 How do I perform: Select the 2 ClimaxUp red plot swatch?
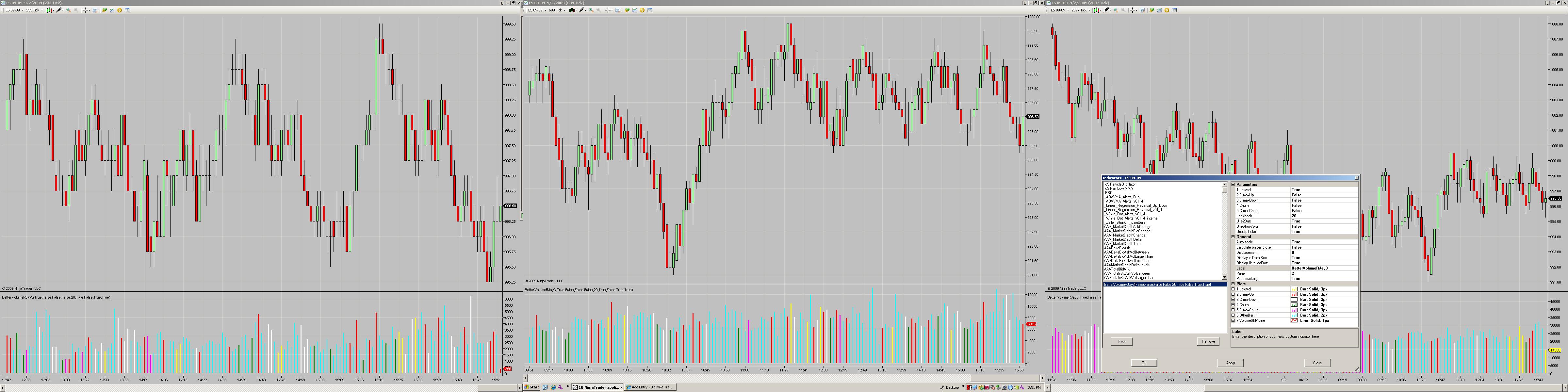tap(1295, 294)
